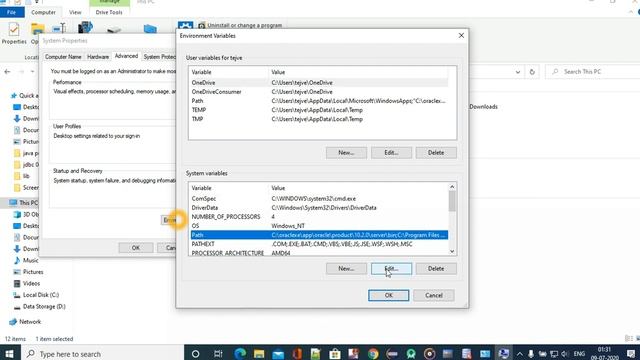
Task: Click the Search This PC field
Action: pos(594,72)
